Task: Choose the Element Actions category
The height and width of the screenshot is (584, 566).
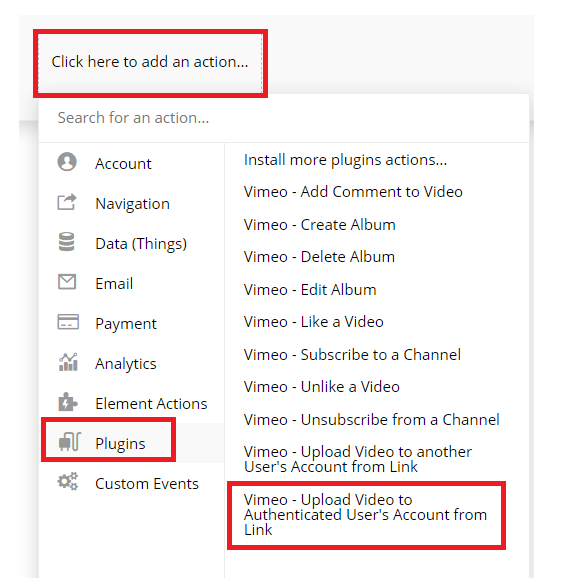Action: point(132,403)
